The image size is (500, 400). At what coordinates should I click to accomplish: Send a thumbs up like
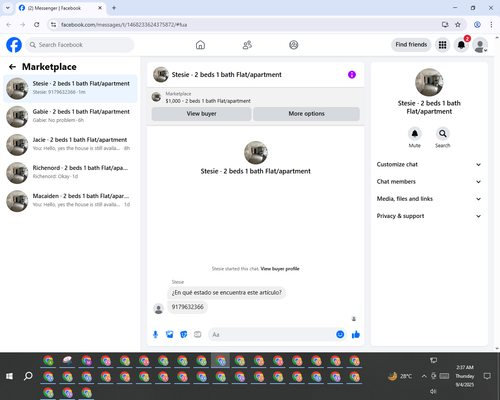(356, 334)
